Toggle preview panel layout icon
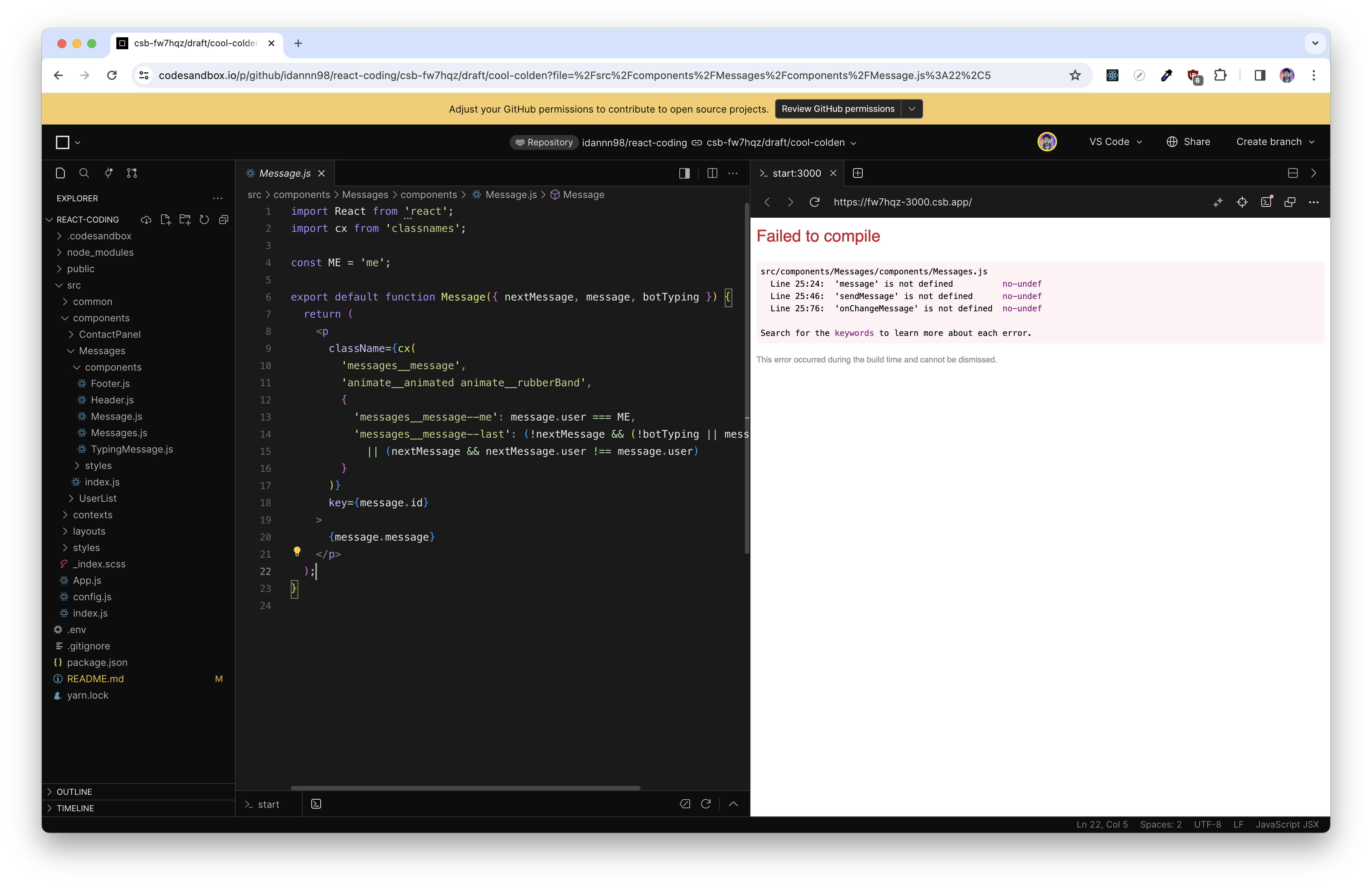The height and width of the screenshot is (888, 1372). coord(1293,173)
